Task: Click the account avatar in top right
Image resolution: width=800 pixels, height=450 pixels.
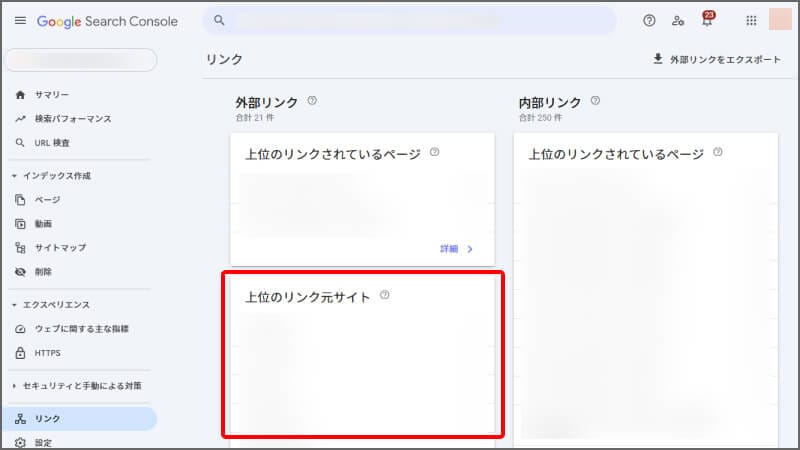Action: coord(780,20)
